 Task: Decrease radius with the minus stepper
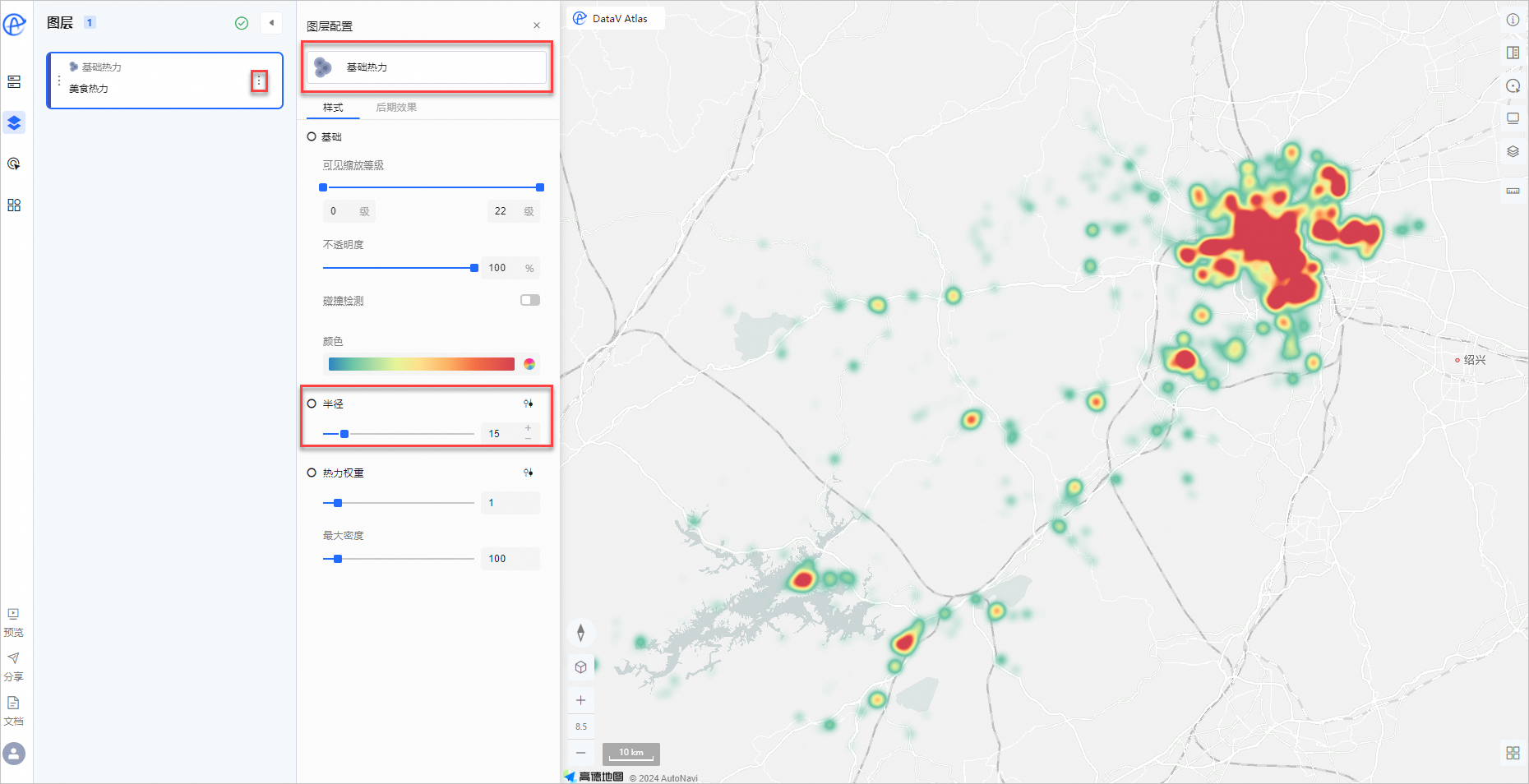pos(528,439)
